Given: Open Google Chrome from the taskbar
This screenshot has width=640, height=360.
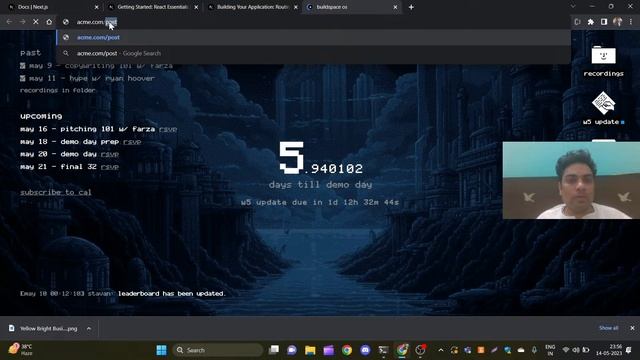Looking at the screenshot, I should coord(347,350).
